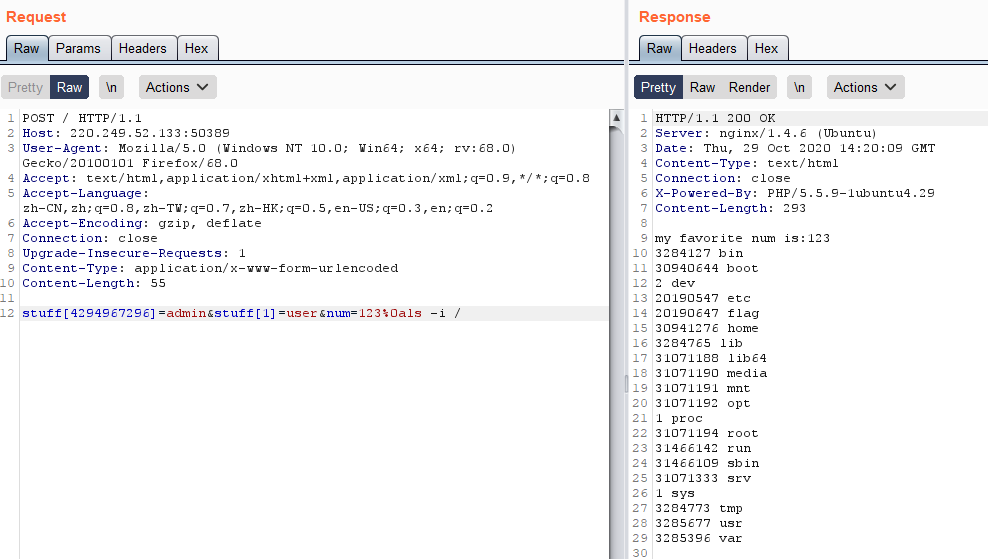Toggle newline display in Response pane

click(x=800, y=88)
